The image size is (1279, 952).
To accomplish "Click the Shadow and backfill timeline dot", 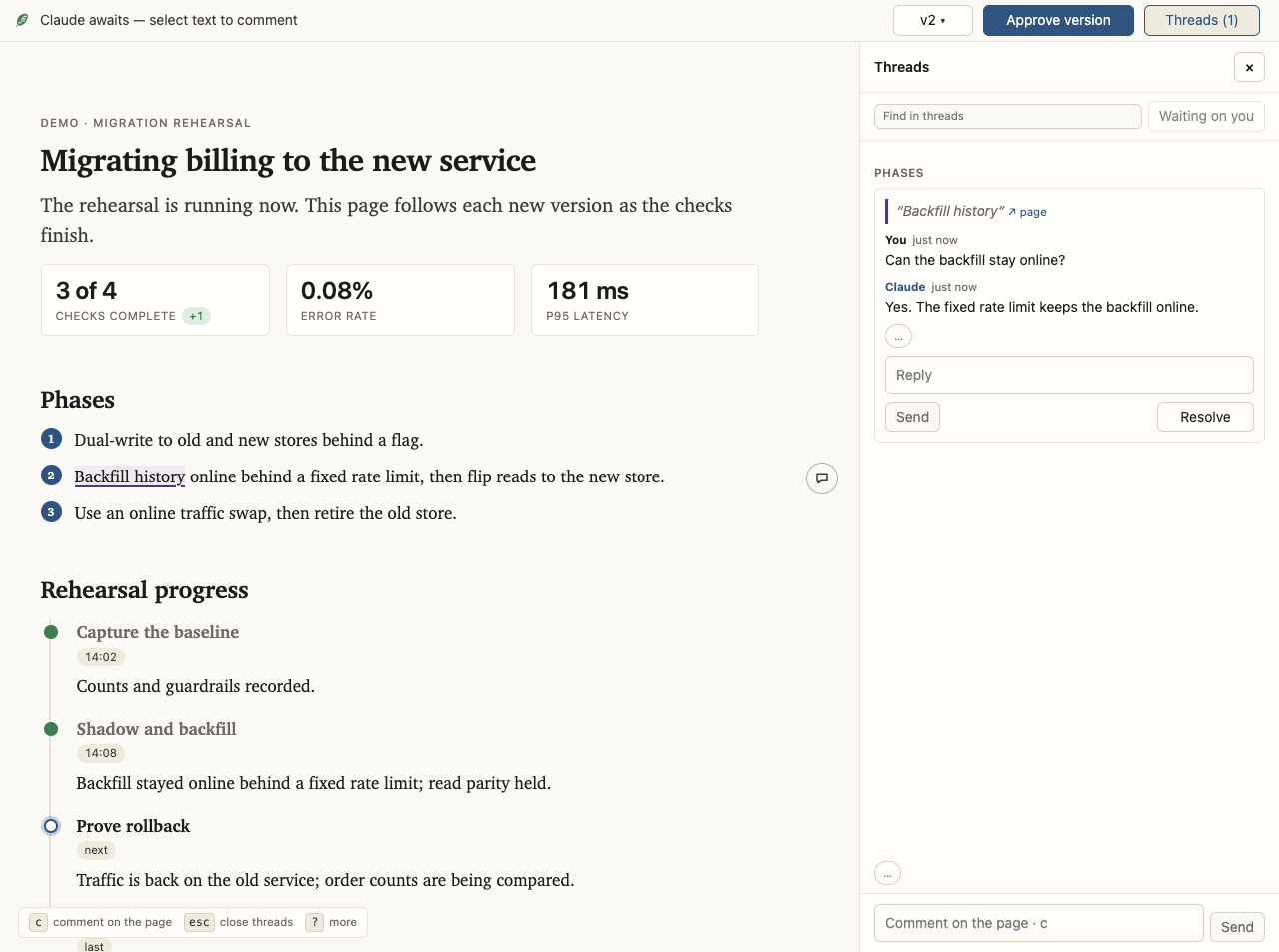I will pos(51,729).
